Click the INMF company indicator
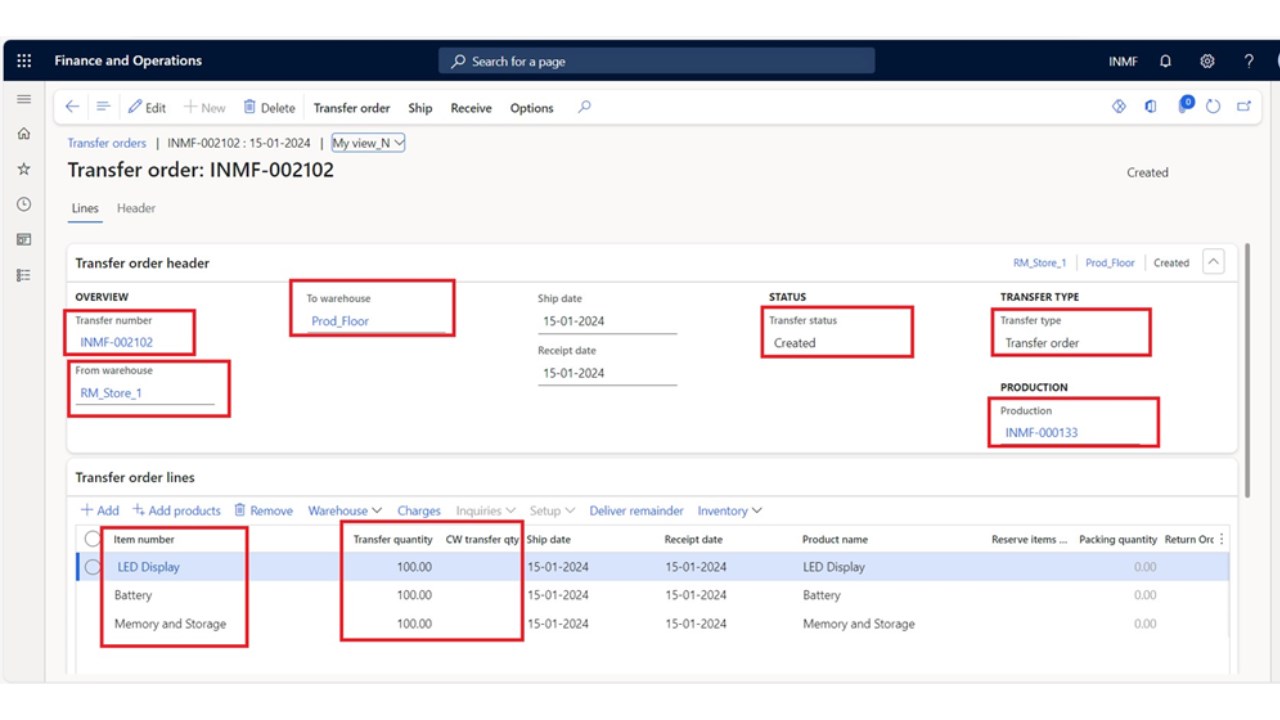The height and width of the screenshot is (720, 1280). coord(1123,61)
